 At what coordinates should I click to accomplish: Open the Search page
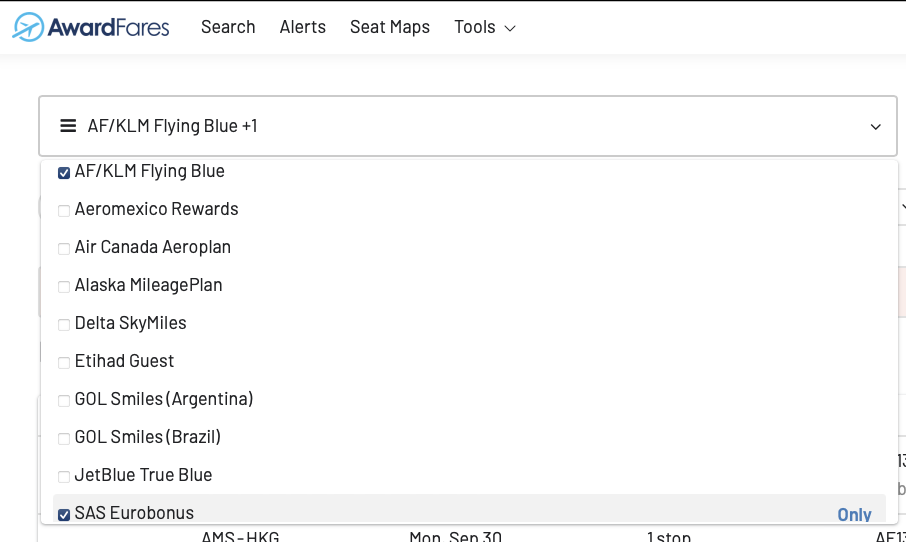tap(228, 27)
